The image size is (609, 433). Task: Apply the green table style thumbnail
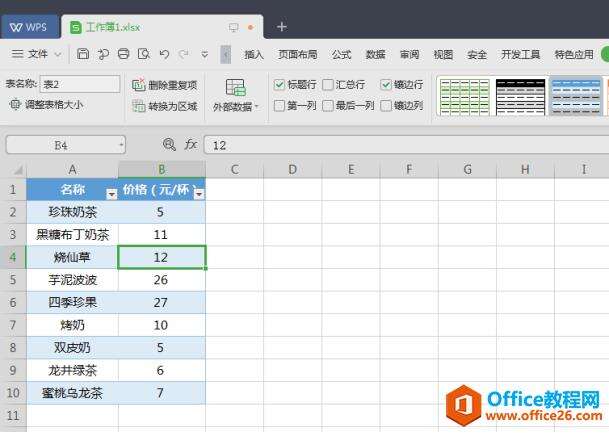click(x=465, y=97)
